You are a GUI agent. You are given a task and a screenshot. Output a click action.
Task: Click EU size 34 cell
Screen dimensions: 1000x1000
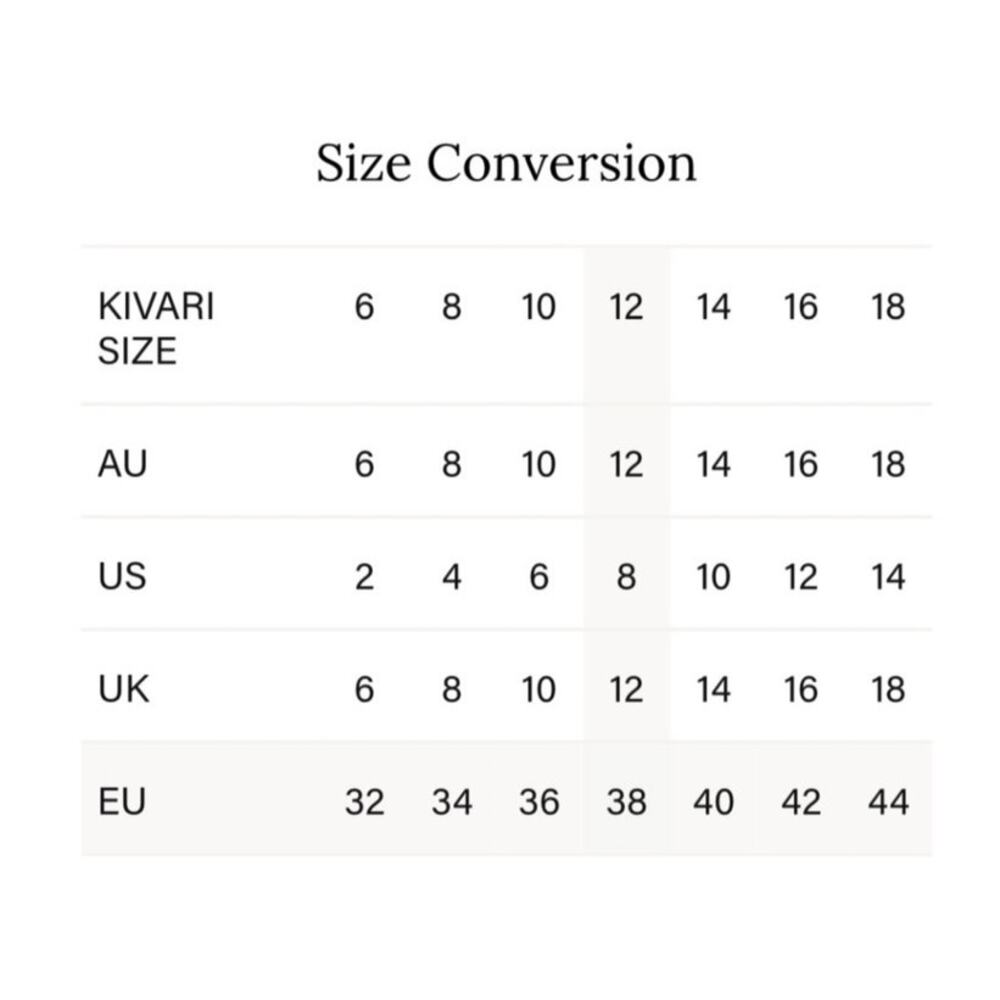pos(452,802)
